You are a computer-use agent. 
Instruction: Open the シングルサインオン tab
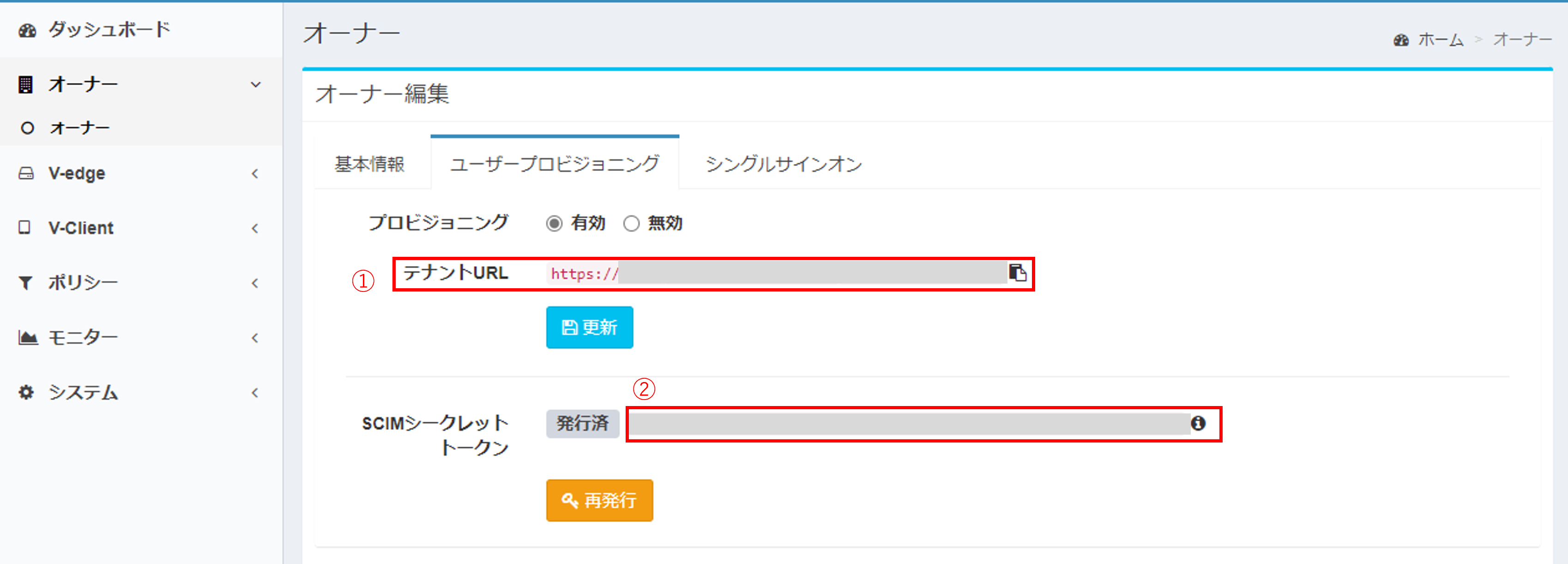pos(784,164)
